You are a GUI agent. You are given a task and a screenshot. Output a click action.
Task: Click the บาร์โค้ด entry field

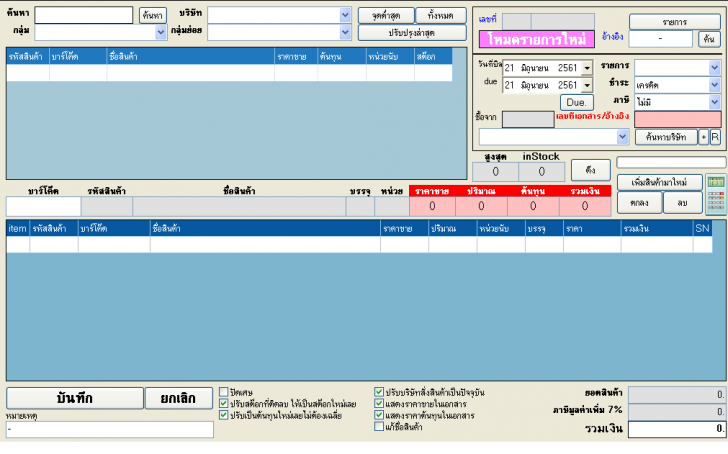tap(43, 206)
